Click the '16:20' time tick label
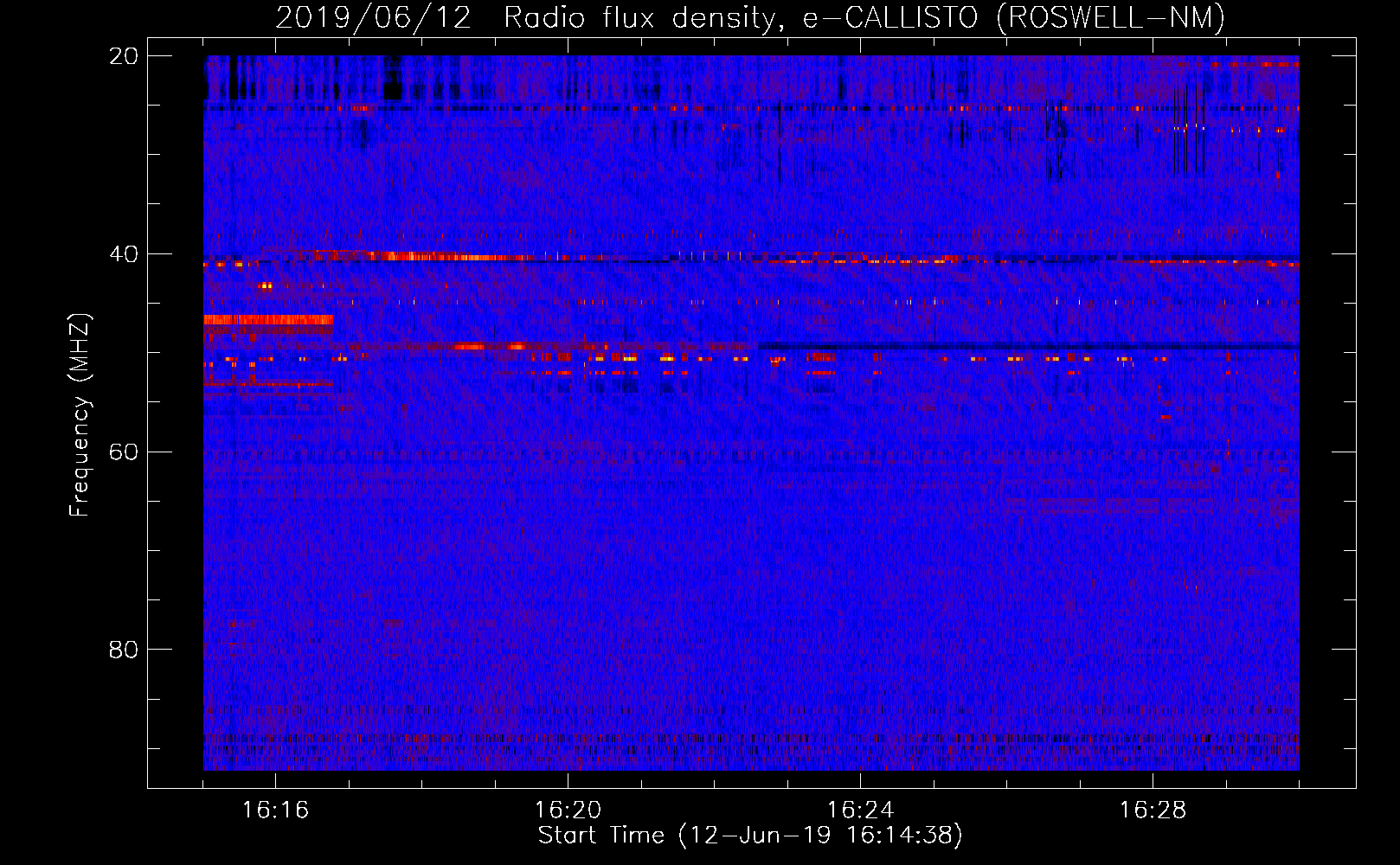 click(x=568, y=811)
